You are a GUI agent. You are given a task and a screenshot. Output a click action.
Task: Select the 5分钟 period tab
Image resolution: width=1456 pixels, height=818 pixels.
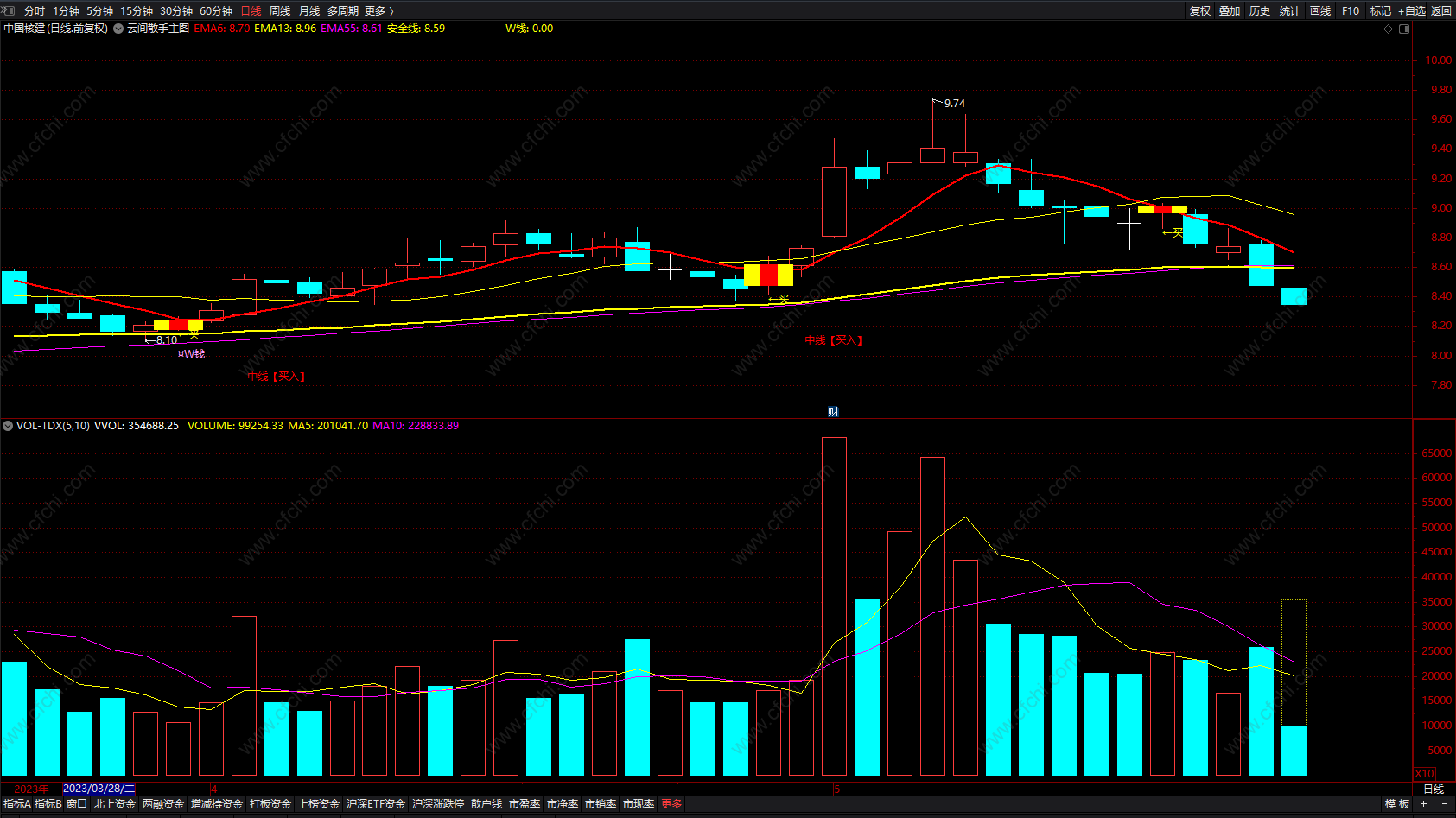pos(99,11)
